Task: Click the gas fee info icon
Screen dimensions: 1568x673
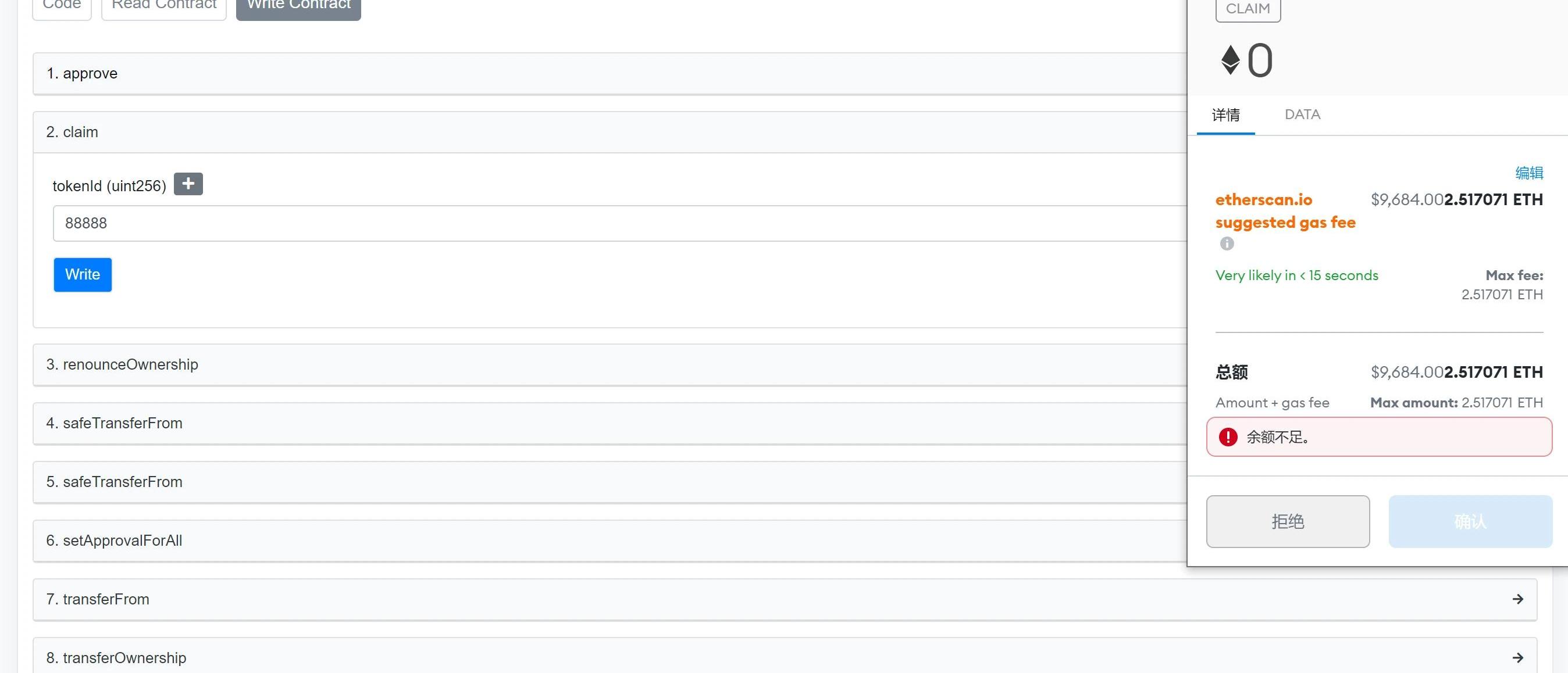Action: pyautogui.click(x=1227, y=244)
